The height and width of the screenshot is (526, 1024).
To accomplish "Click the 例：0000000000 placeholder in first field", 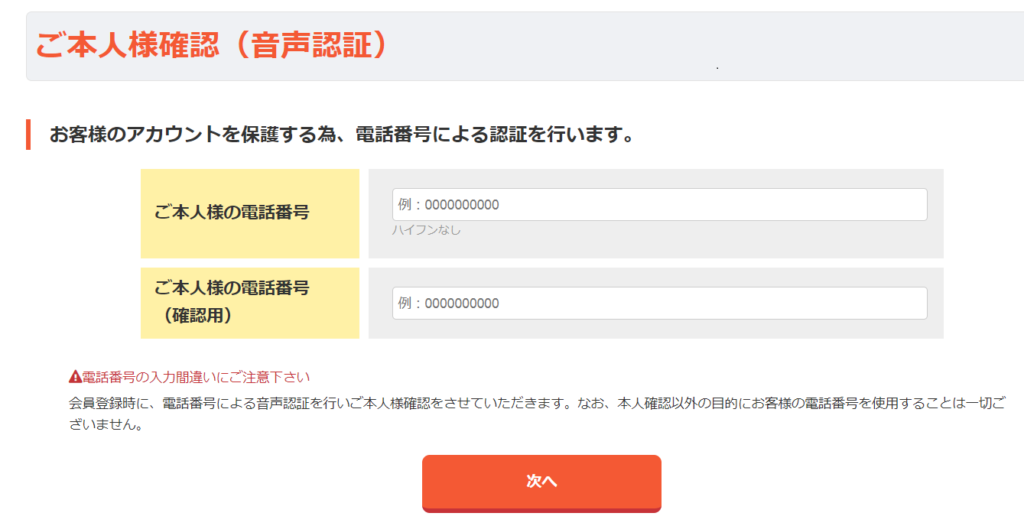I will (x=449, y=205).
